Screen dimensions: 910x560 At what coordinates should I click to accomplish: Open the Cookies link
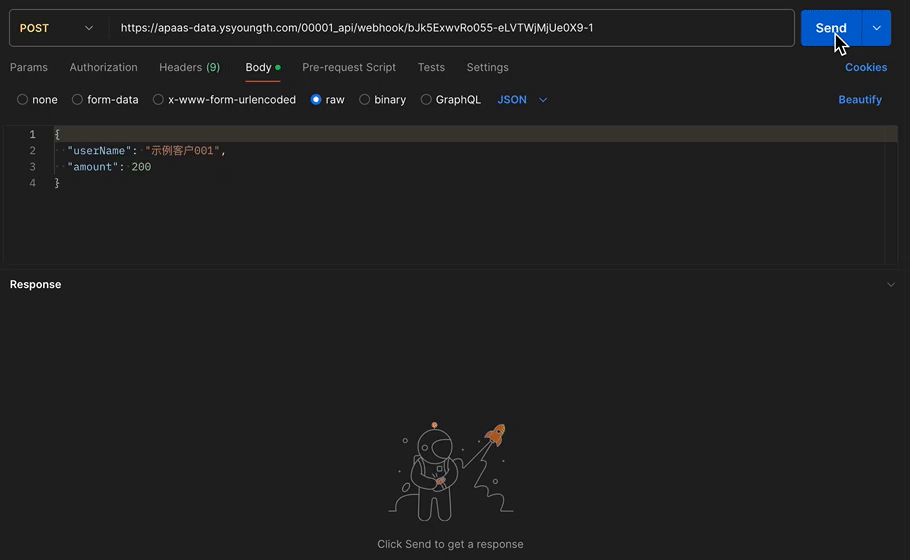click(866, 67)
